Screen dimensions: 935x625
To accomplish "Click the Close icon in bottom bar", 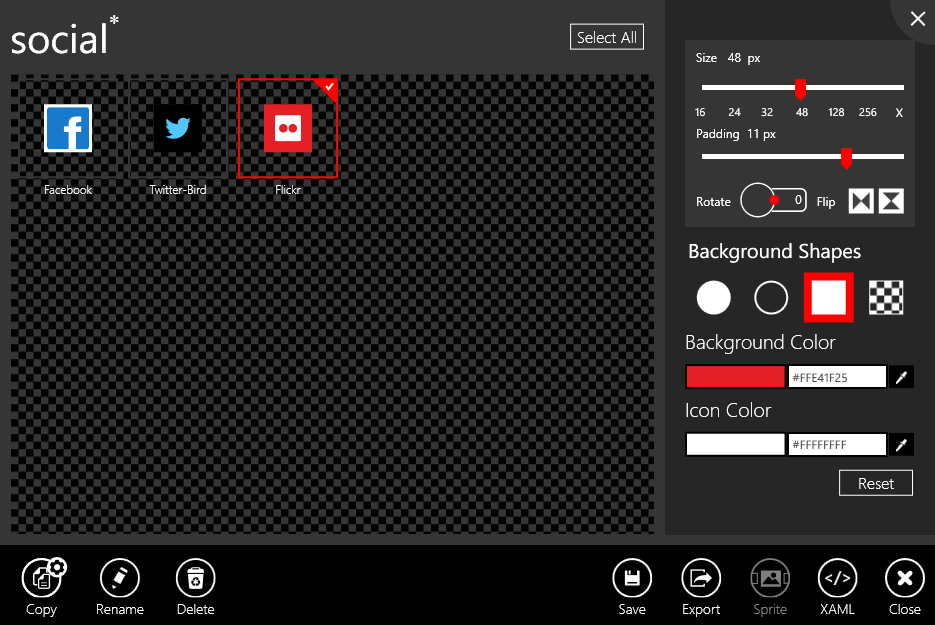I will pos(905,578).
